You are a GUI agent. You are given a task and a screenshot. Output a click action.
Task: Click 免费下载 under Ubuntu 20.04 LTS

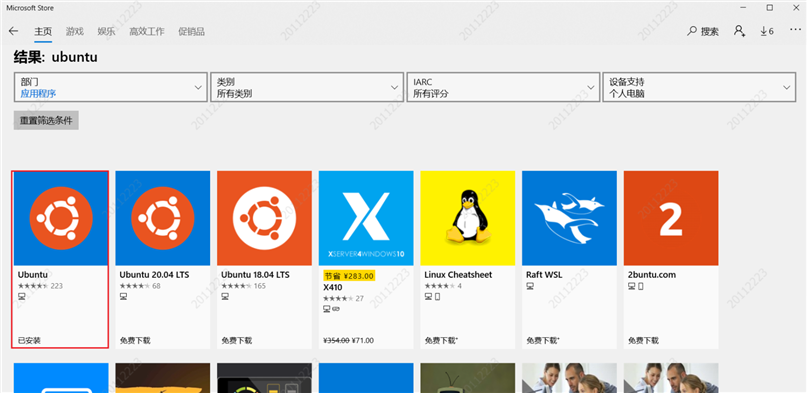(135, 341)
